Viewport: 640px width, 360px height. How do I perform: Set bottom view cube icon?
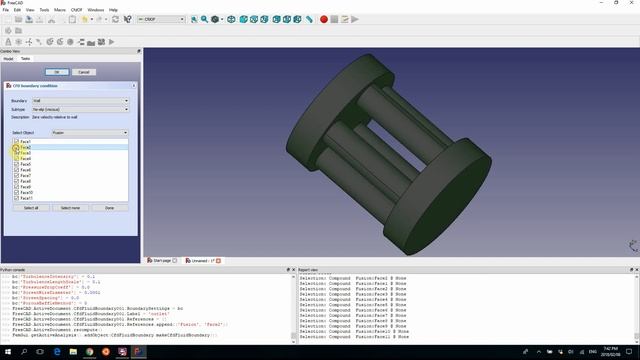(x=287, y=19)
